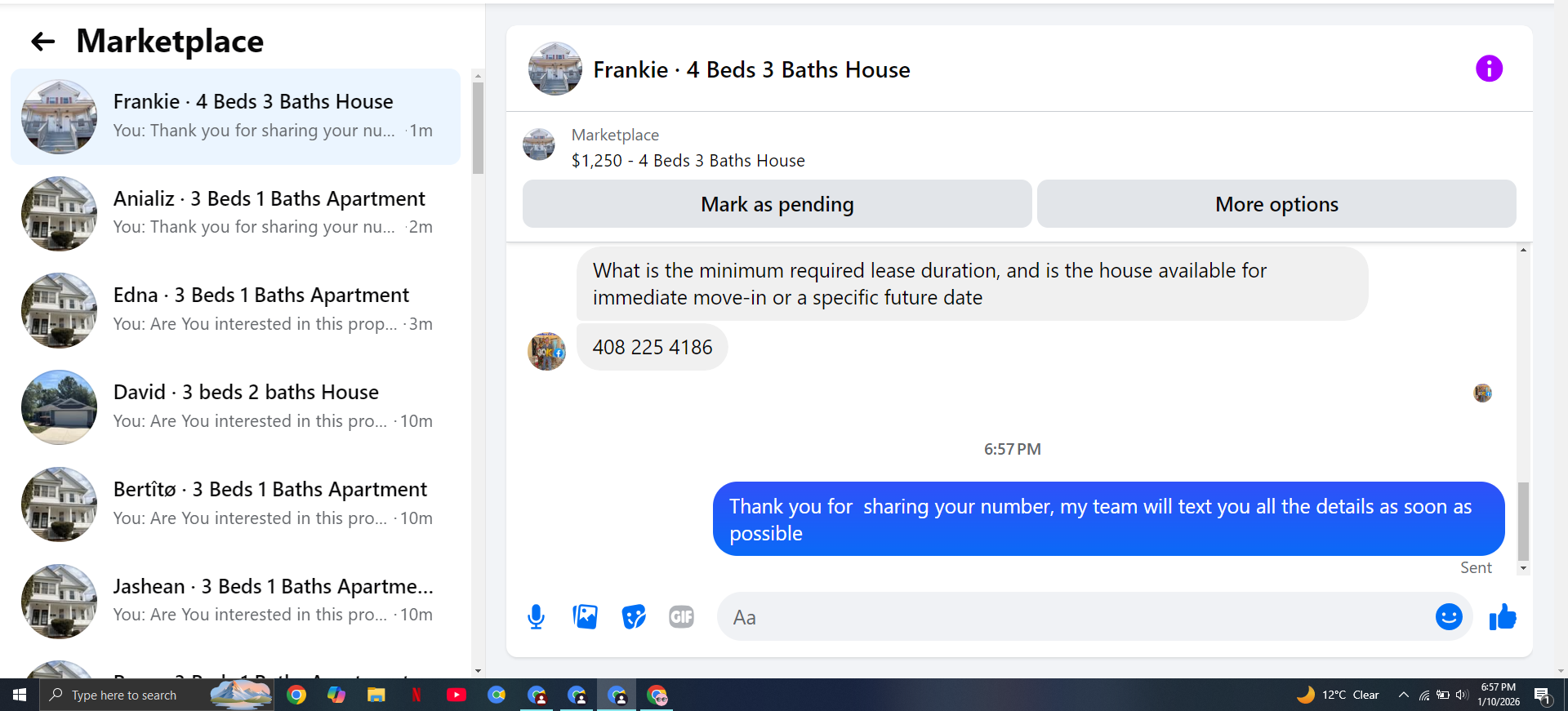Open the emoji picker smiley
1568x711 pixels.
point(1449,617)
